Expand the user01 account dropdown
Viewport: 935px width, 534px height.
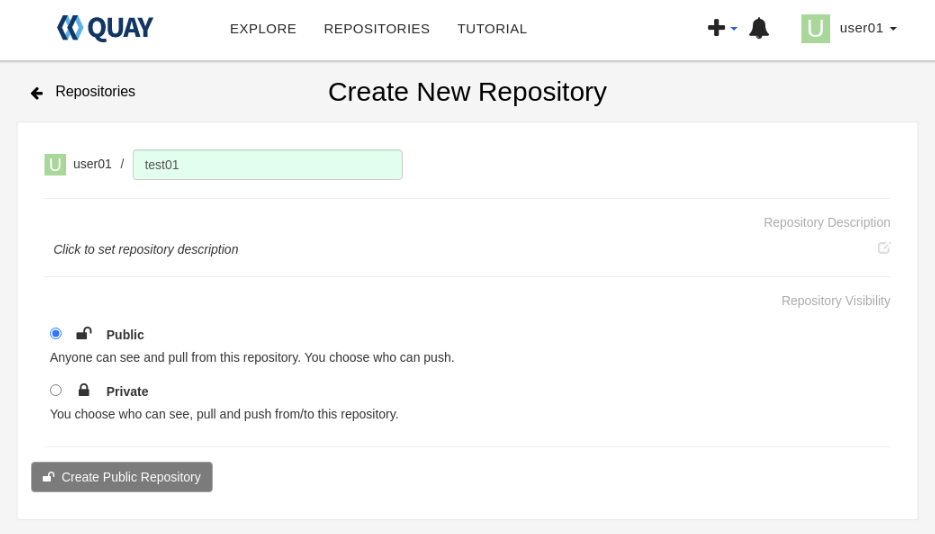868,28
